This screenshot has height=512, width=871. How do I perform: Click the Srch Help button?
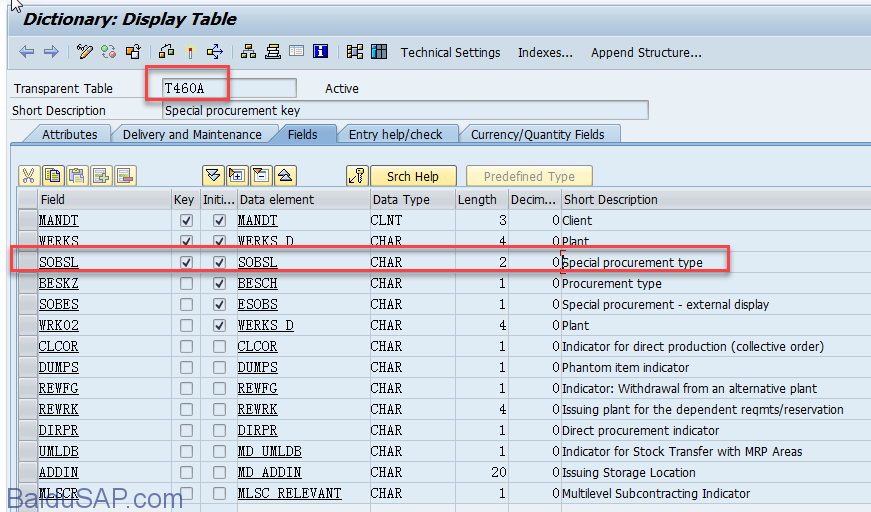pyautogui.click(x=412, y=176)
